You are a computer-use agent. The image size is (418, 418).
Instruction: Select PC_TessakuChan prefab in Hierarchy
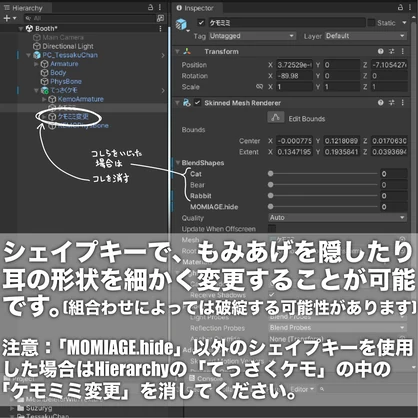(x=70, y=55)
